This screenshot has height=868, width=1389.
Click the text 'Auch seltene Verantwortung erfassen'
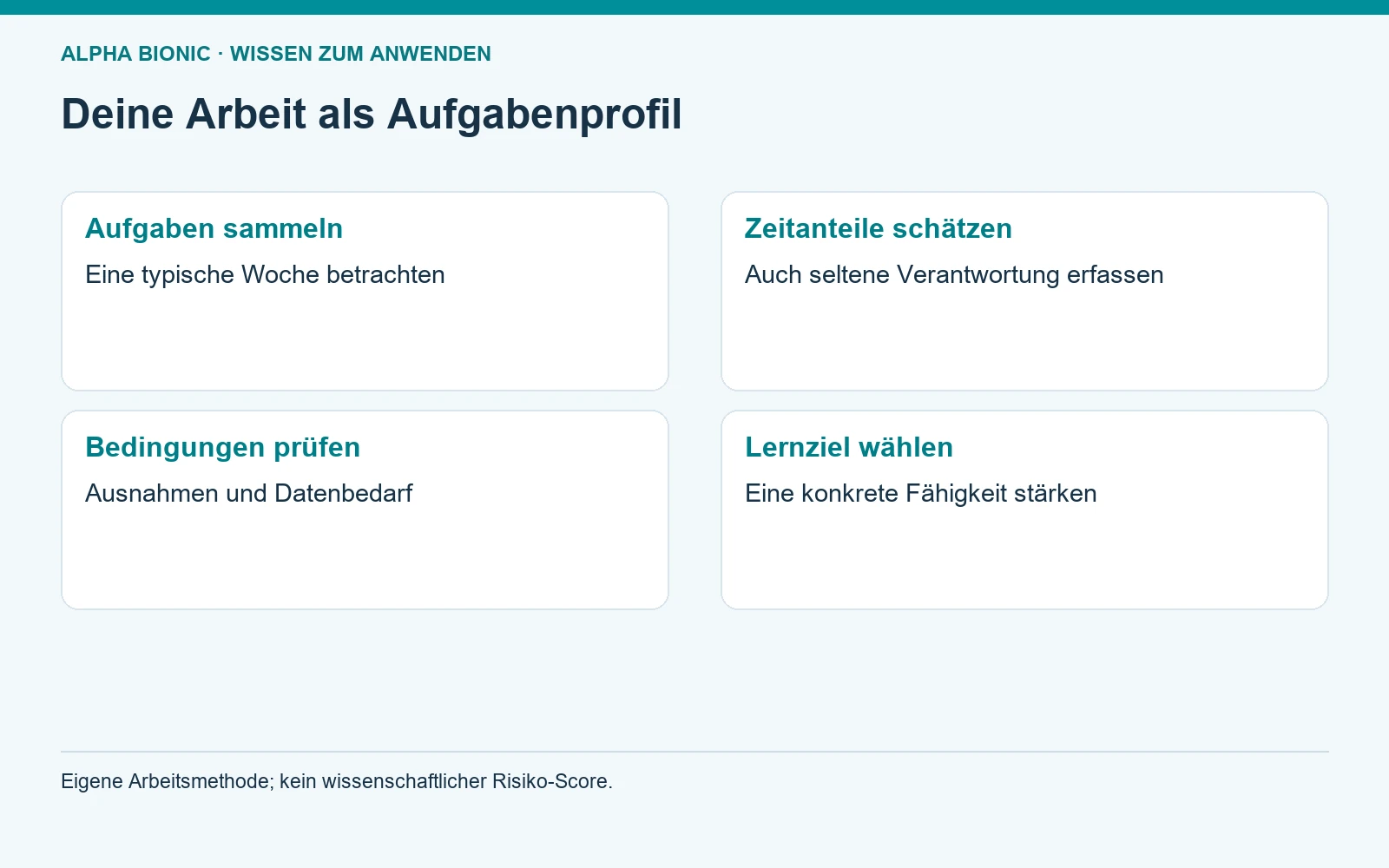[x=954, y=275]
